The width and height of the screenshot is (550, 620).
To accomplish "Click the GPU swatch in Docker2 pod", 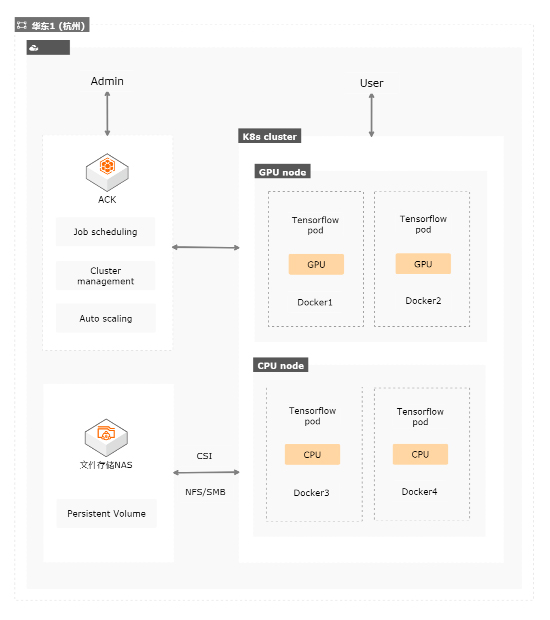I will 423,264.
